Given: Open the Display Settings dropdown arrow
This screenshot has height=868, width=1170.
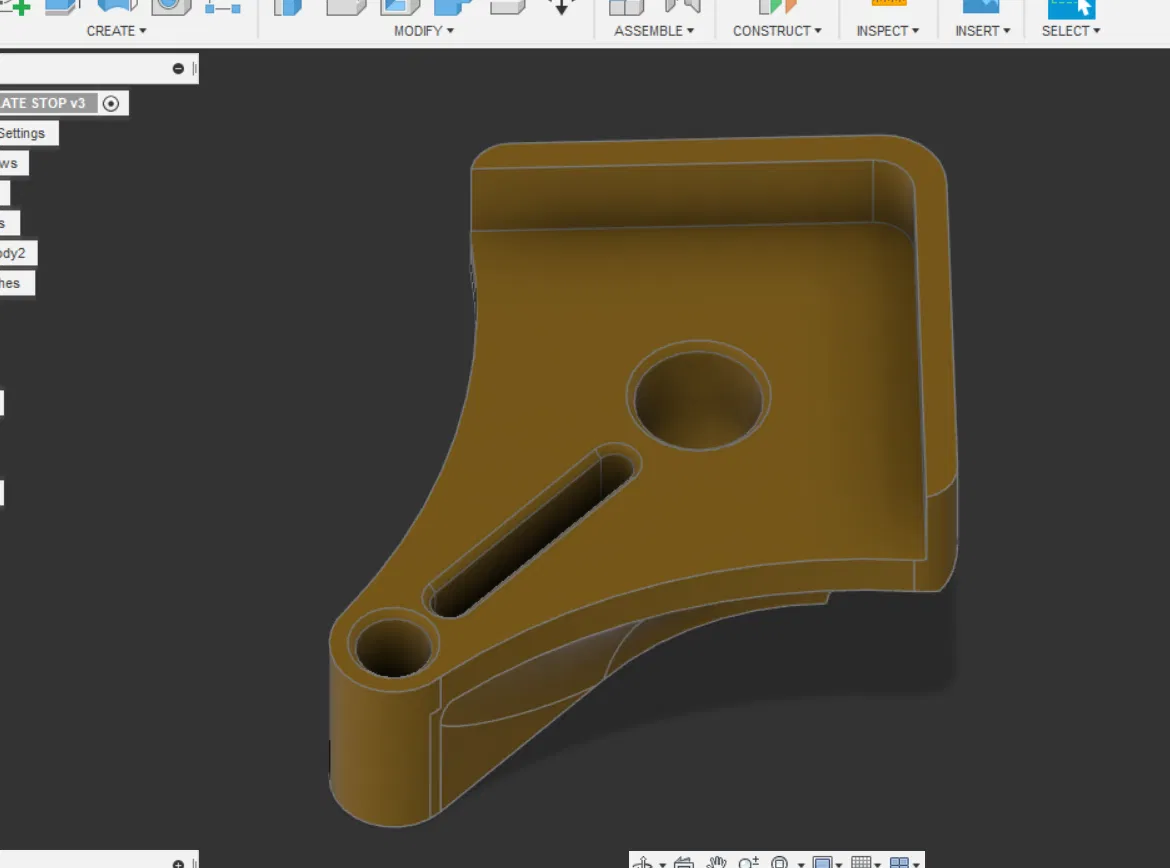Looking at the screenshot, I should pyautogui.click(x=839, y=864).
